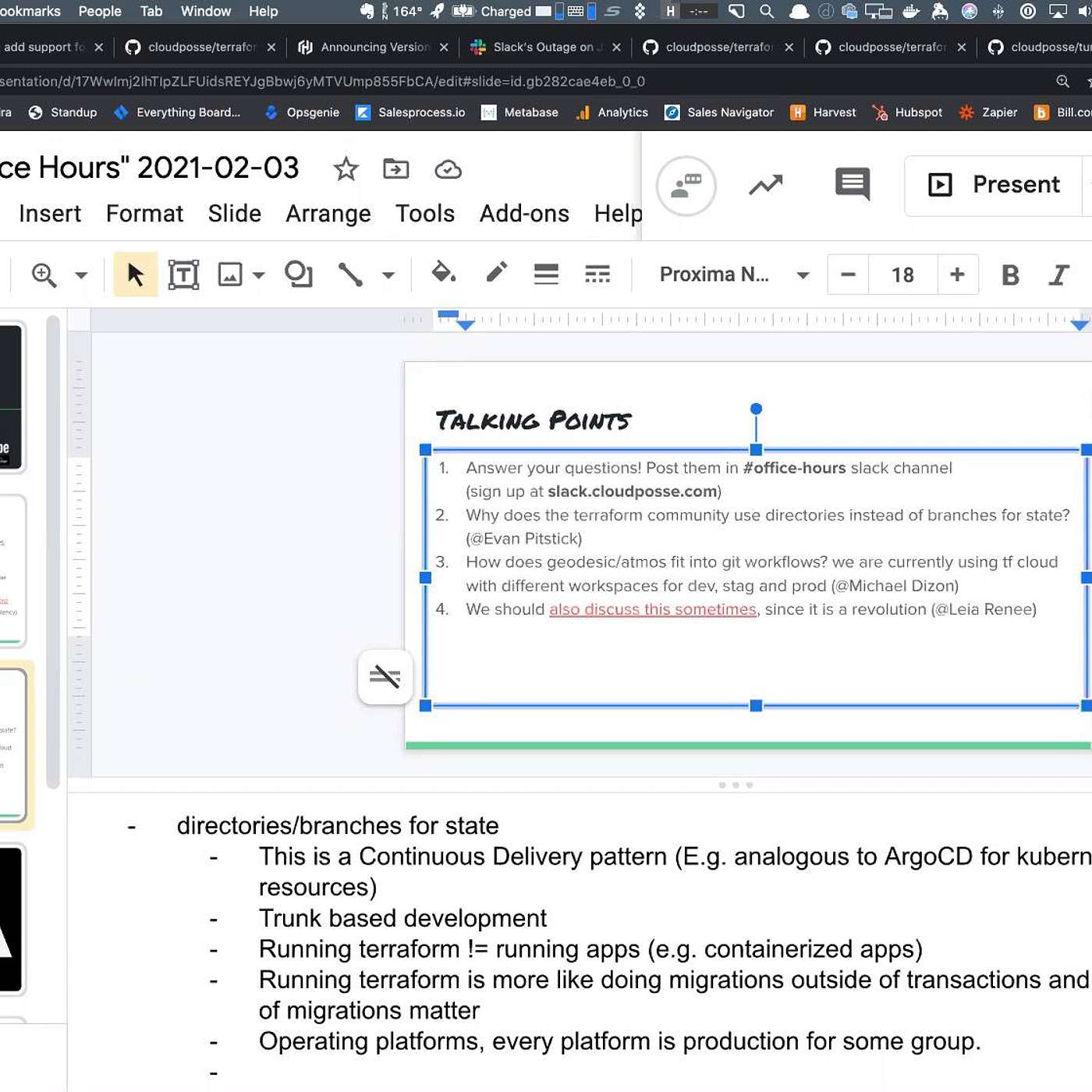Toggle italic formatting
The image size is (1092, 1092).
1058,275
